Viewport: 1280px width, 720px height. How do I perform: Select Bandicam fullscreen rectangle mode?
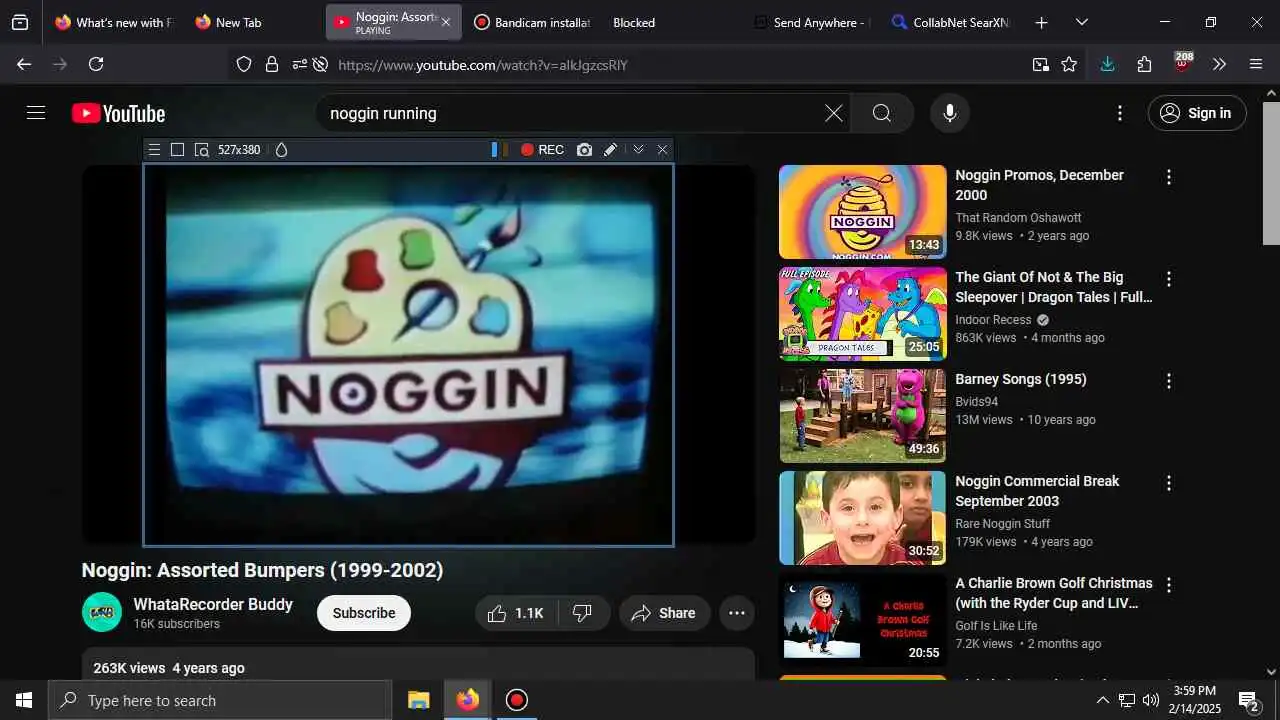coord(177,150)
